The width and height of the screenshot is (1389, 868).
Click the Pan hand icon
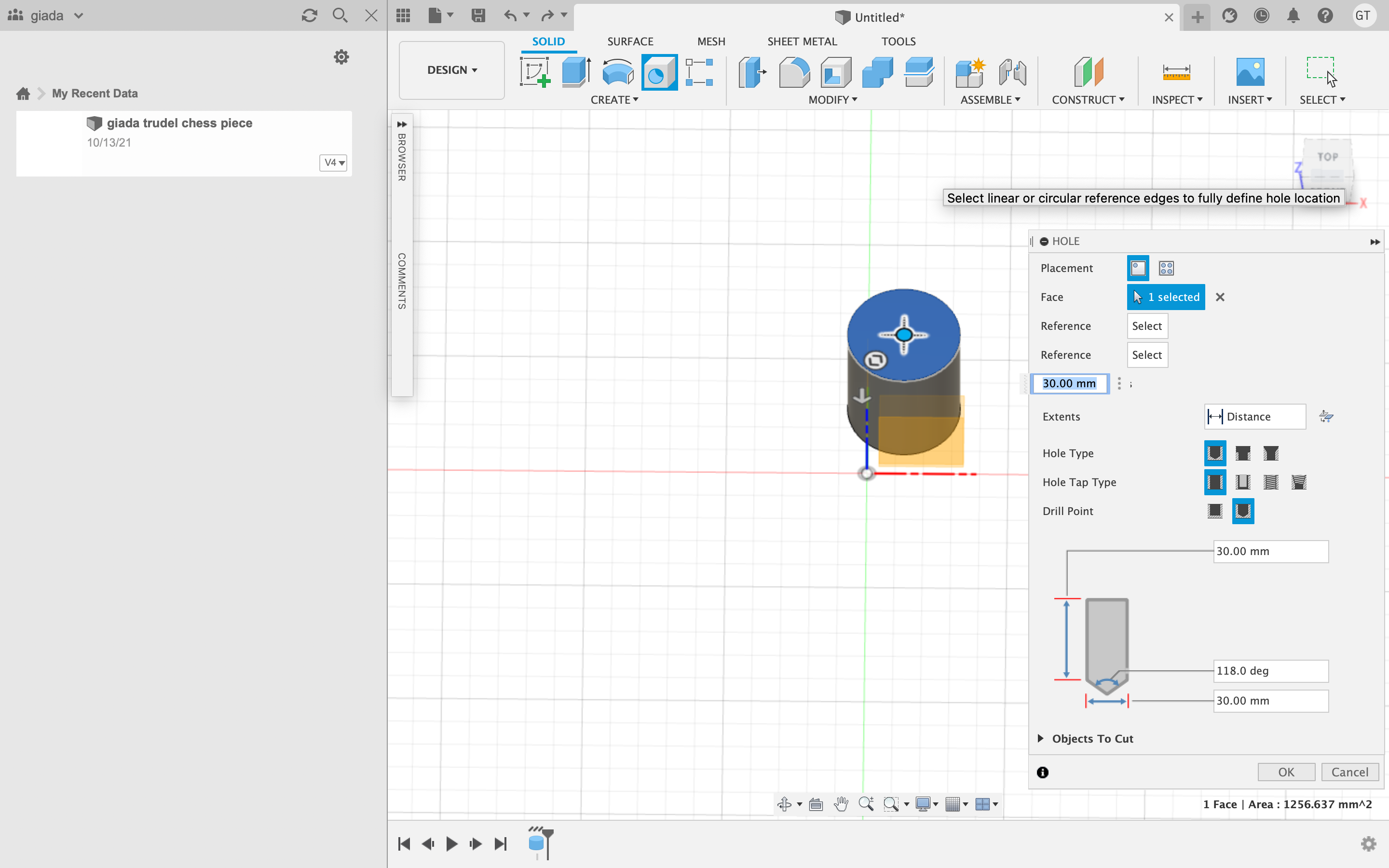coord(841,804)
